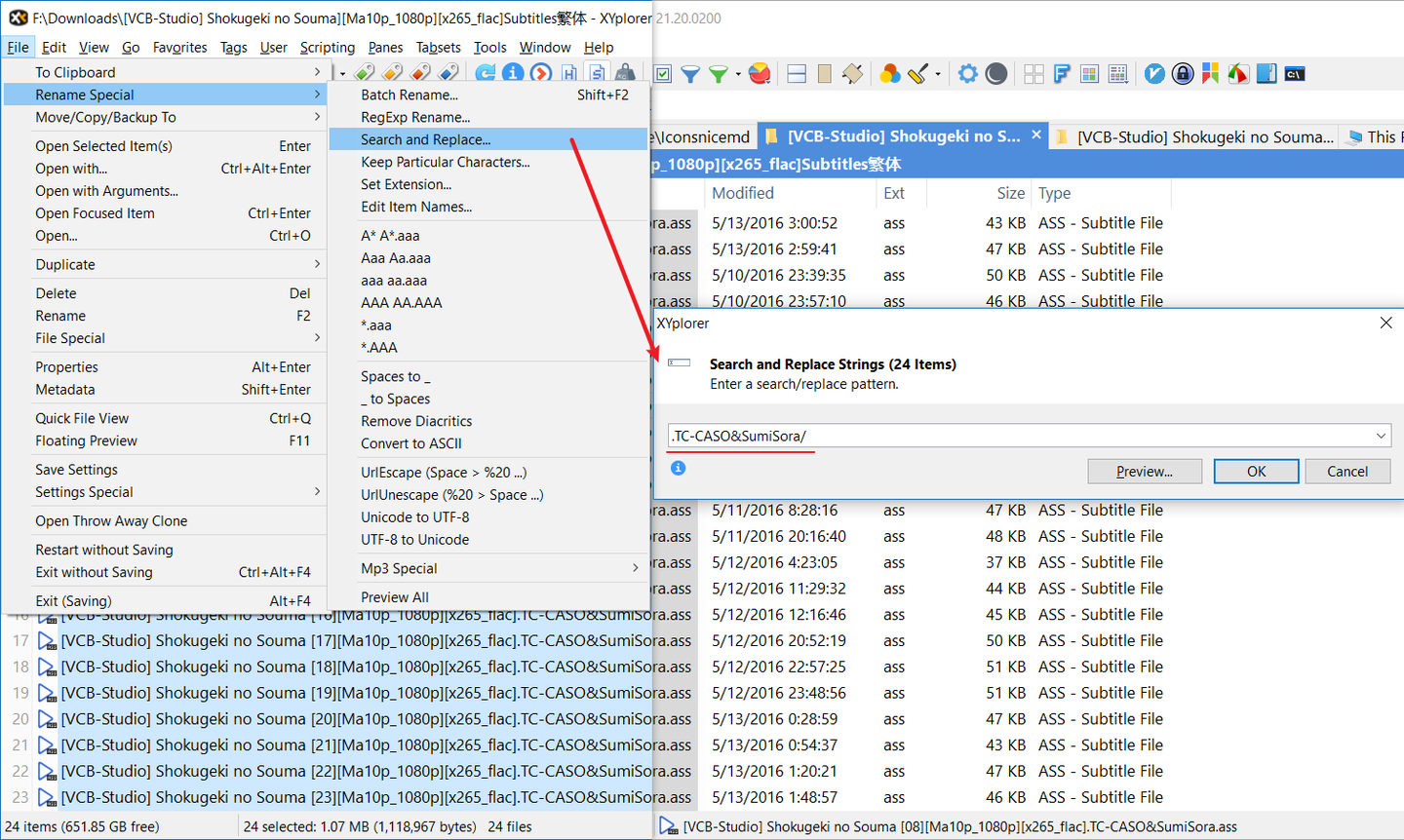The image size is (1404, 840).
Task: Click the blue info icon in dialog
Action: click(679, 469)
